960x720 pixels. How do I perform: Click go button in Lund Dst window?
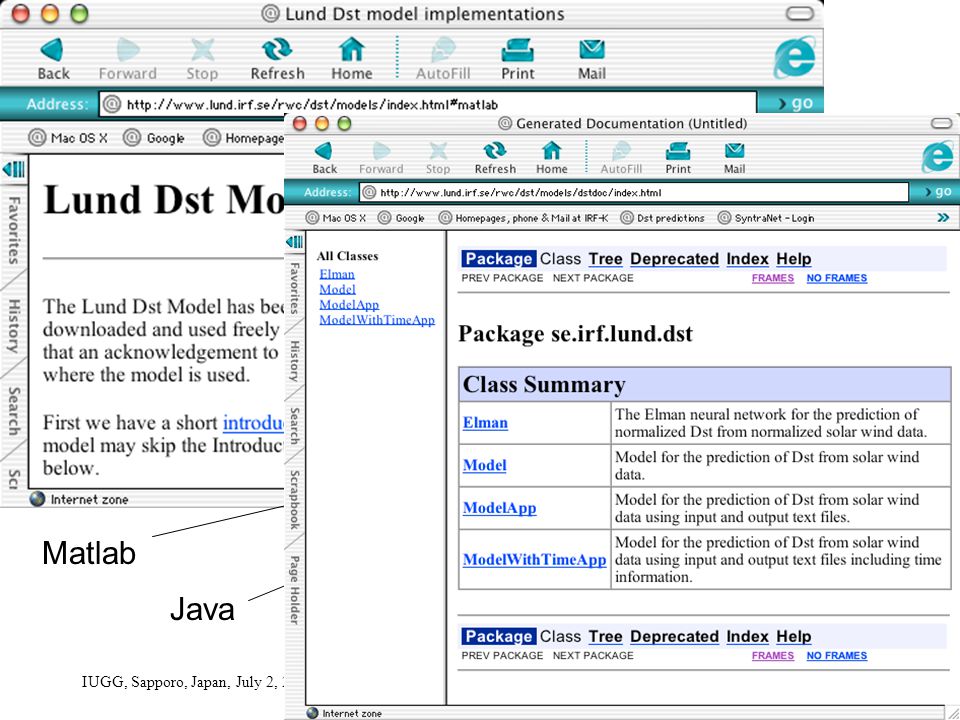coord(795,103)
